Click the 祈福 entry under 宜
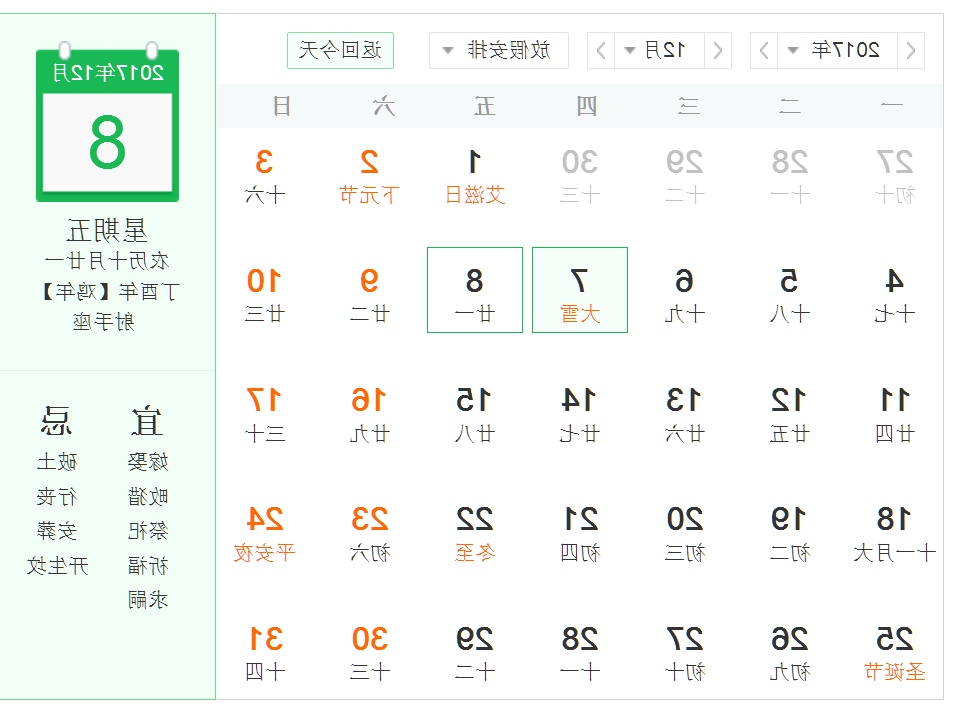Image resolution: width=955 pixels, height=711 pixels. (x=148, y=566)
